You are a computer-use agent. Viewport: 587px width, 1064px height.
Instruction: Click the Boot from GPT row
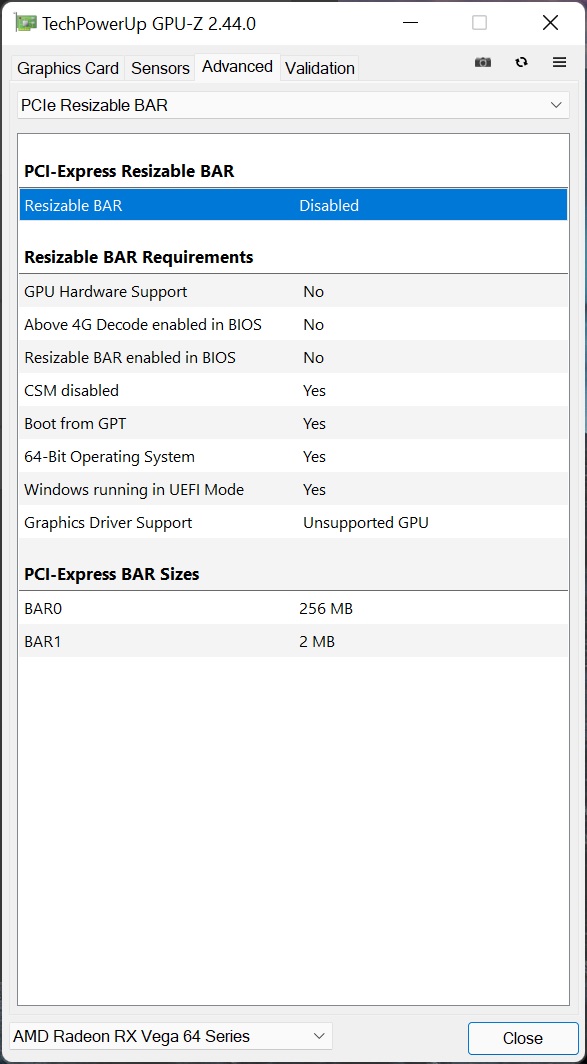point(293,423)
